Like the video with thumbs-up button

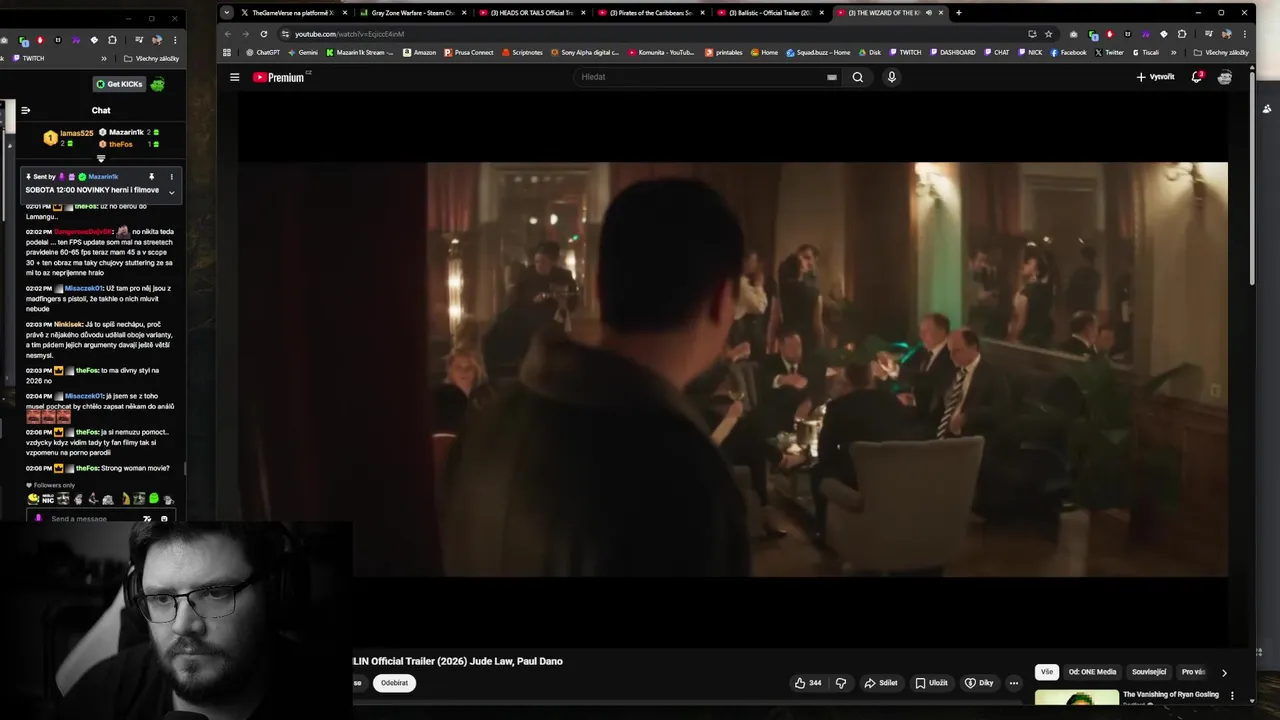[808, 683]
